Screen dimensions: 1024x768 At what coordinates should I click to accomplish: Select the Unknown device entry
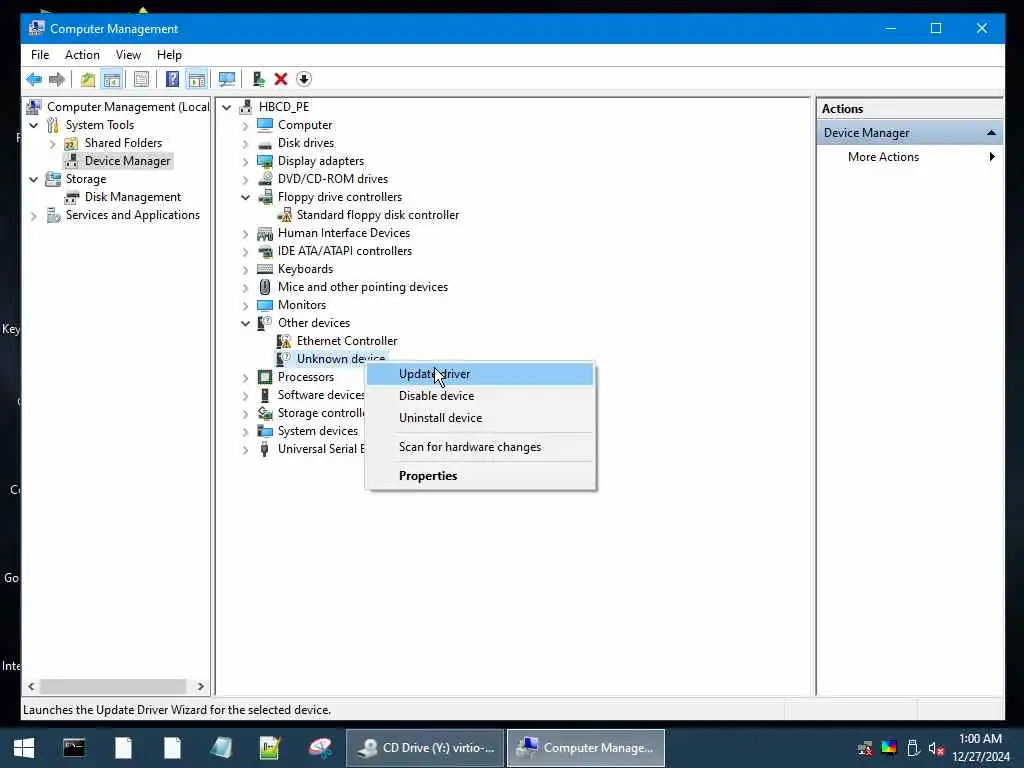[341, 359]
